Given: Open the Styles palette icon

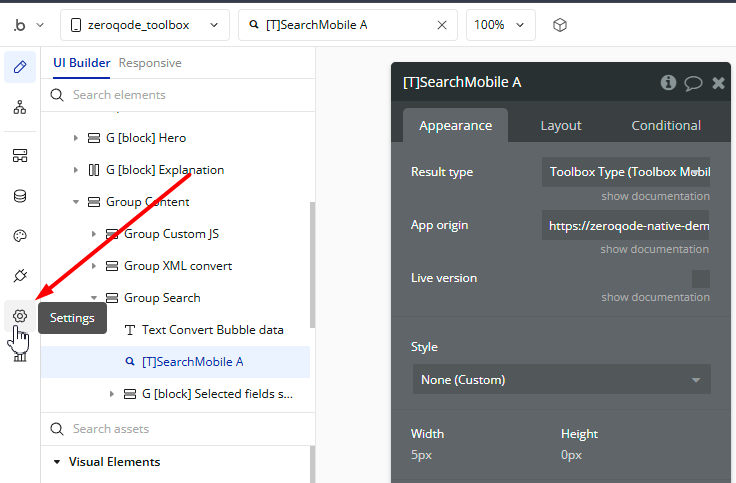Looking at the screenshot, I should [x=20, y=236].
